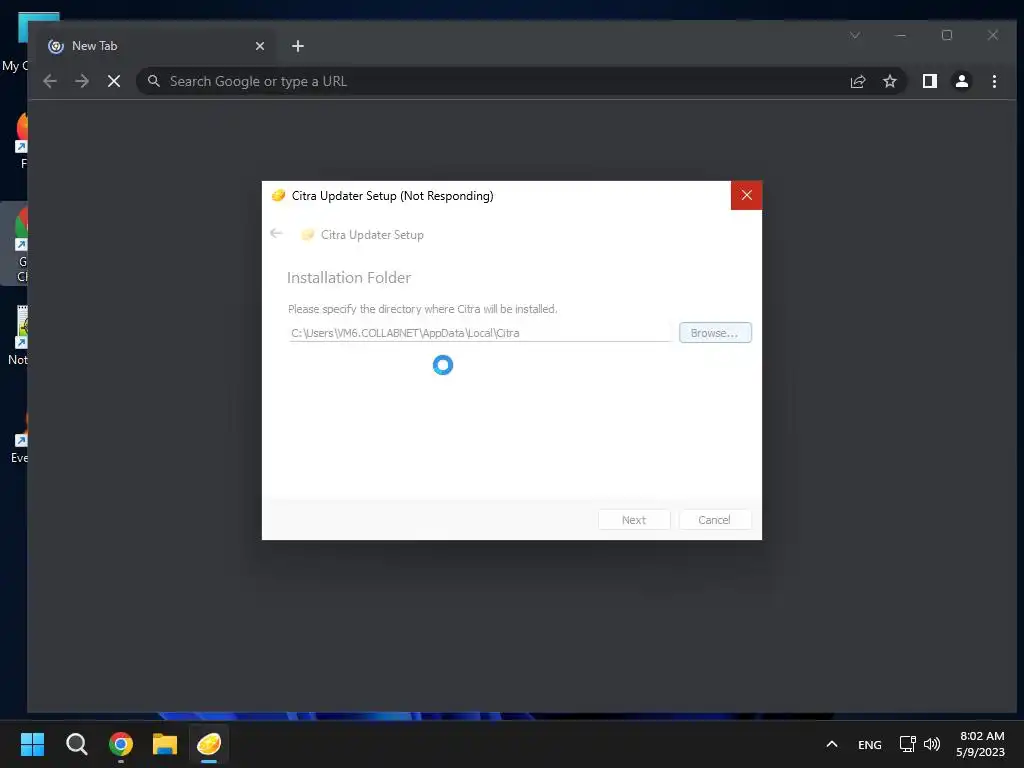
Task: Open the clock showing 8:02 AM
Action: click(x=980, y=744)
